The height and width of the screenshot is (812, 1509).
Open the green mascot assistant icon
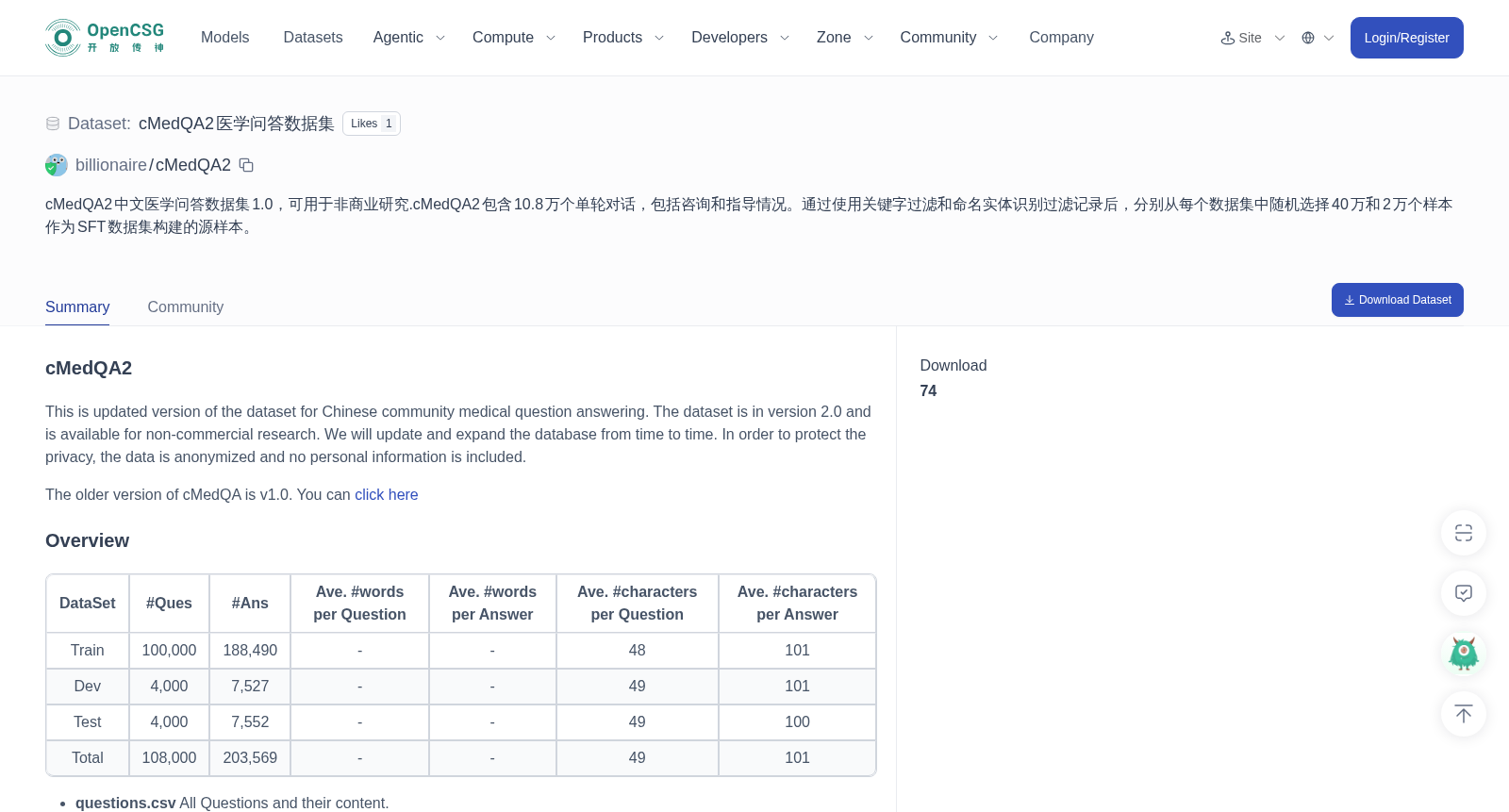tap(1464, 654)
